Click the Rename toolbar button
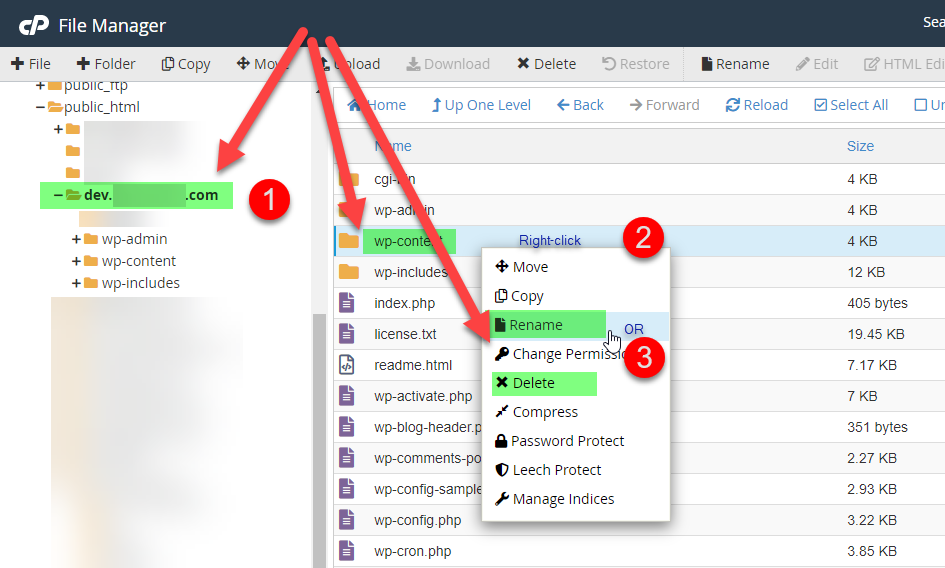Viewport: 945px width, 568px height. [735, 64]
